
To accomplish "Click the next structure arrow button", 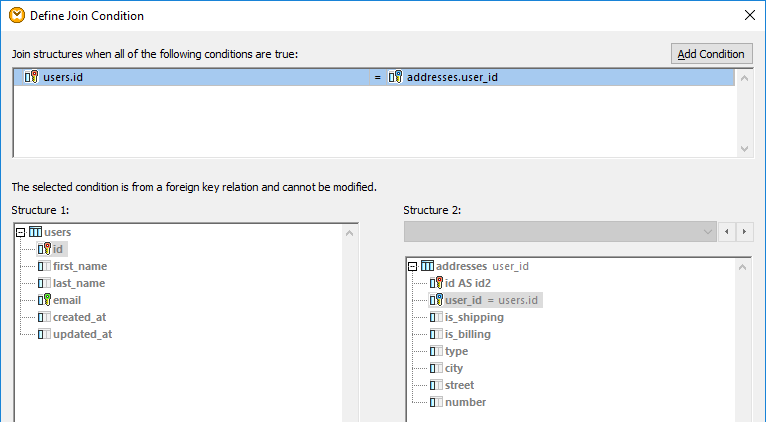I will (745, 231).
